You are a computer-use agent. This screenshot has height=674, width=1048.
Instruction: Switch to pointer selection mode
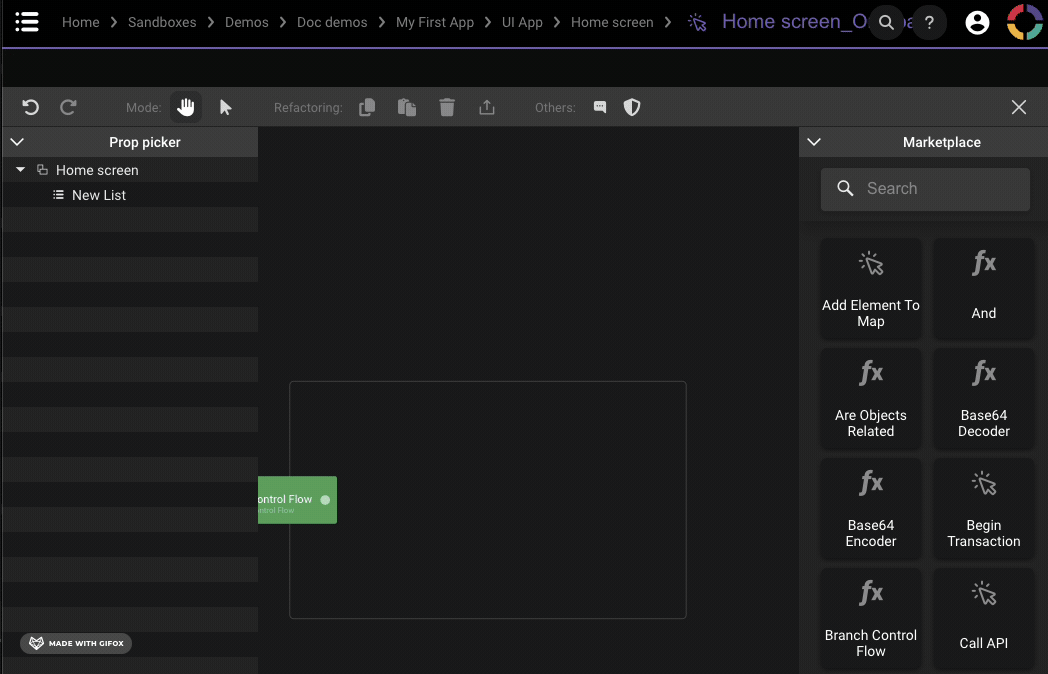point(226,107)
